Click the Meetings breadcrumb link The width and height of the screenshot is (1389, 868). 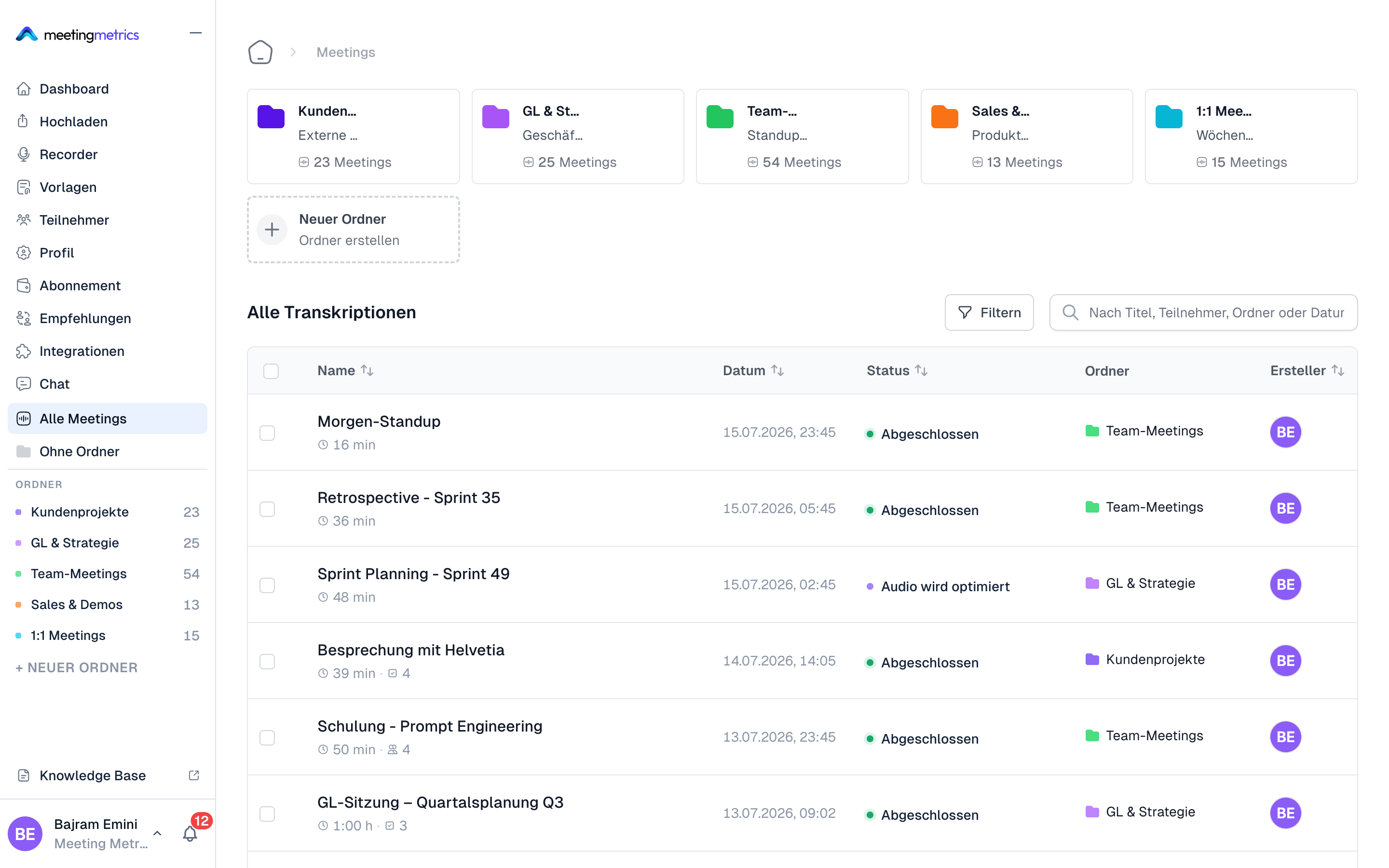pyautogui.click(x=345, y=52)
